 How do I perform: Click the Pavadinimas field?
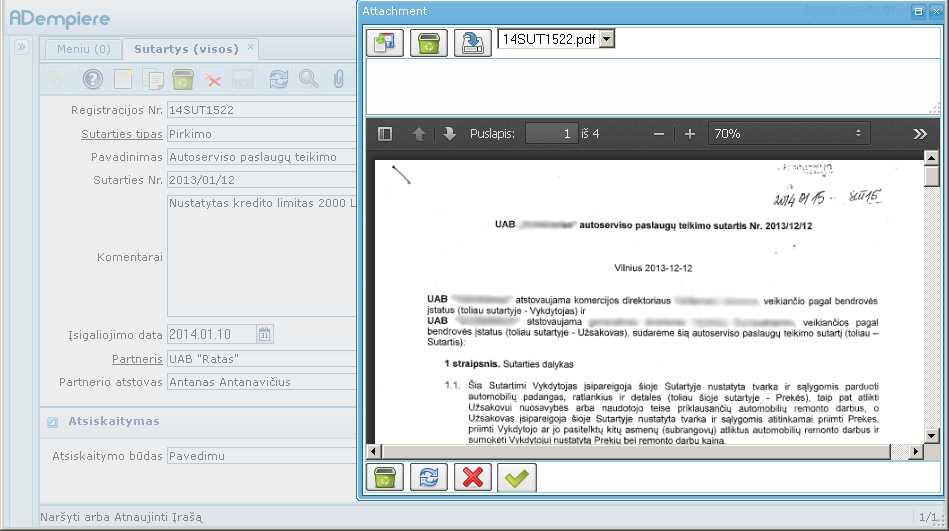point(261,157)
